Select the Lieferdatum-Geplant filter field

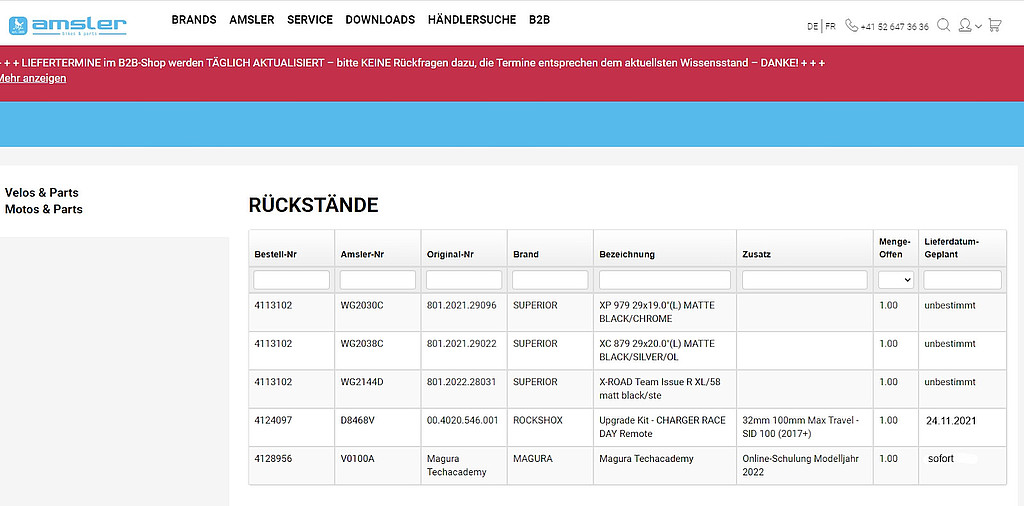962,280
